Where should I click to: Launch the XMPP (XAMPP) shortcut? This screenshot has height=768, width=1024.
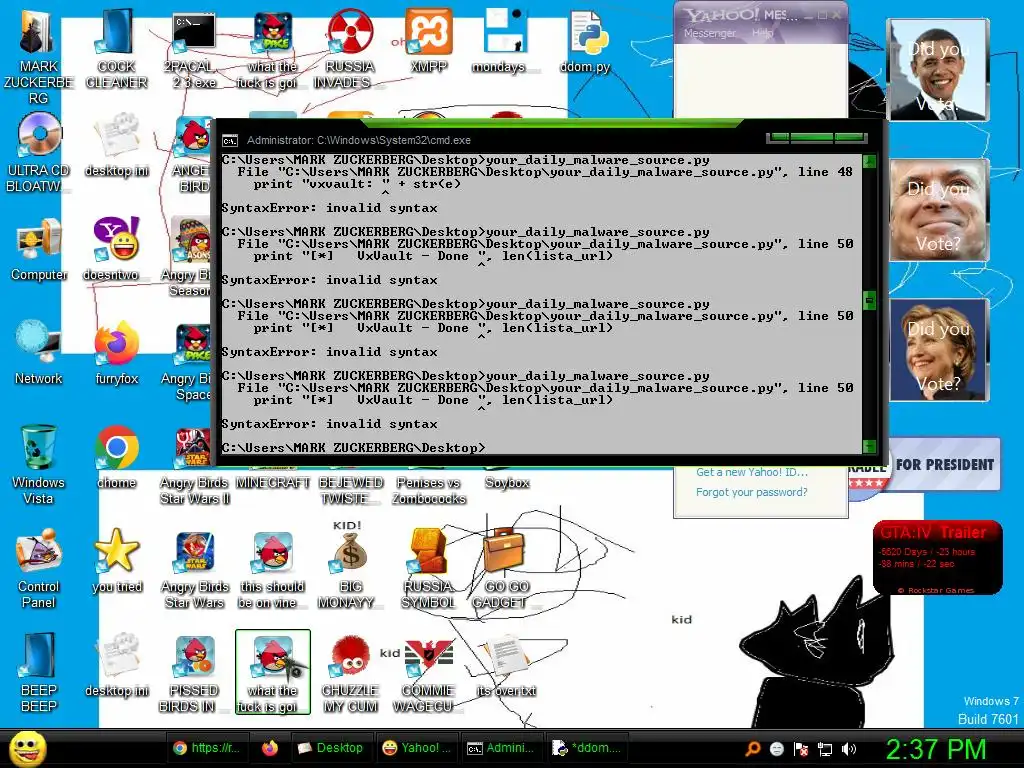(428, 31)
